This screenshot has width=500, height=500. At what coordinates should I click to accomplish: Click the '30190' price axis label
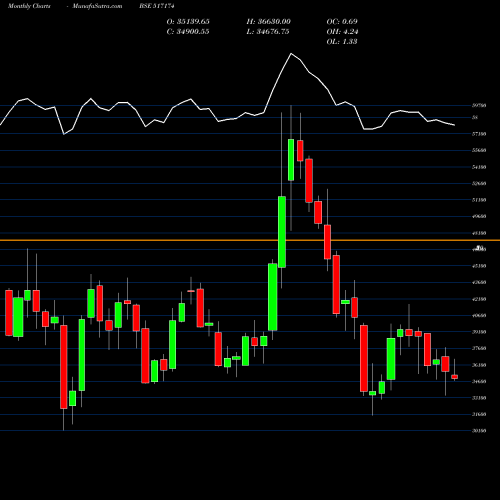479,431
